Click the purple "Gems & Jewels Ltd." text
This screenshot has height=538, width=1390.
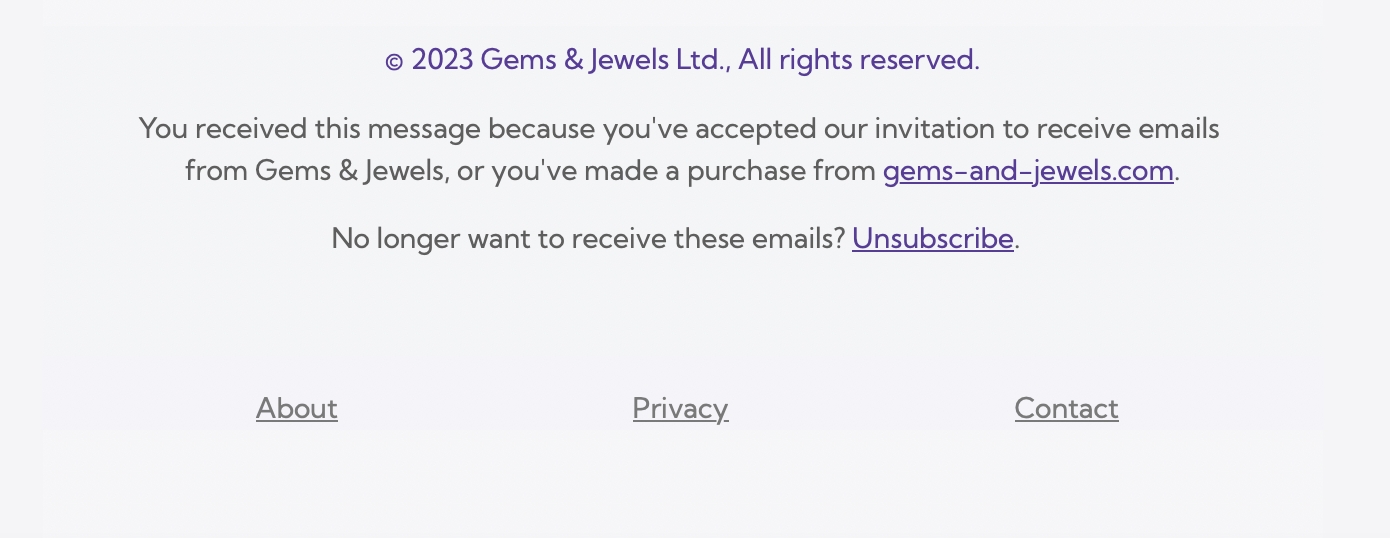click(602, 59)
